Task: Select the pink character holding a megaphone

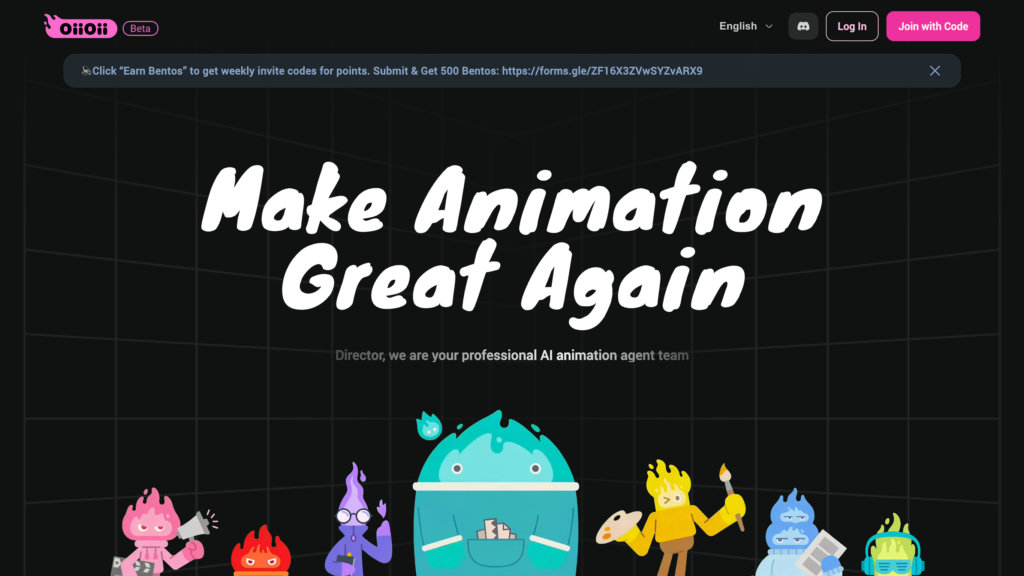Action: (155, 532)
